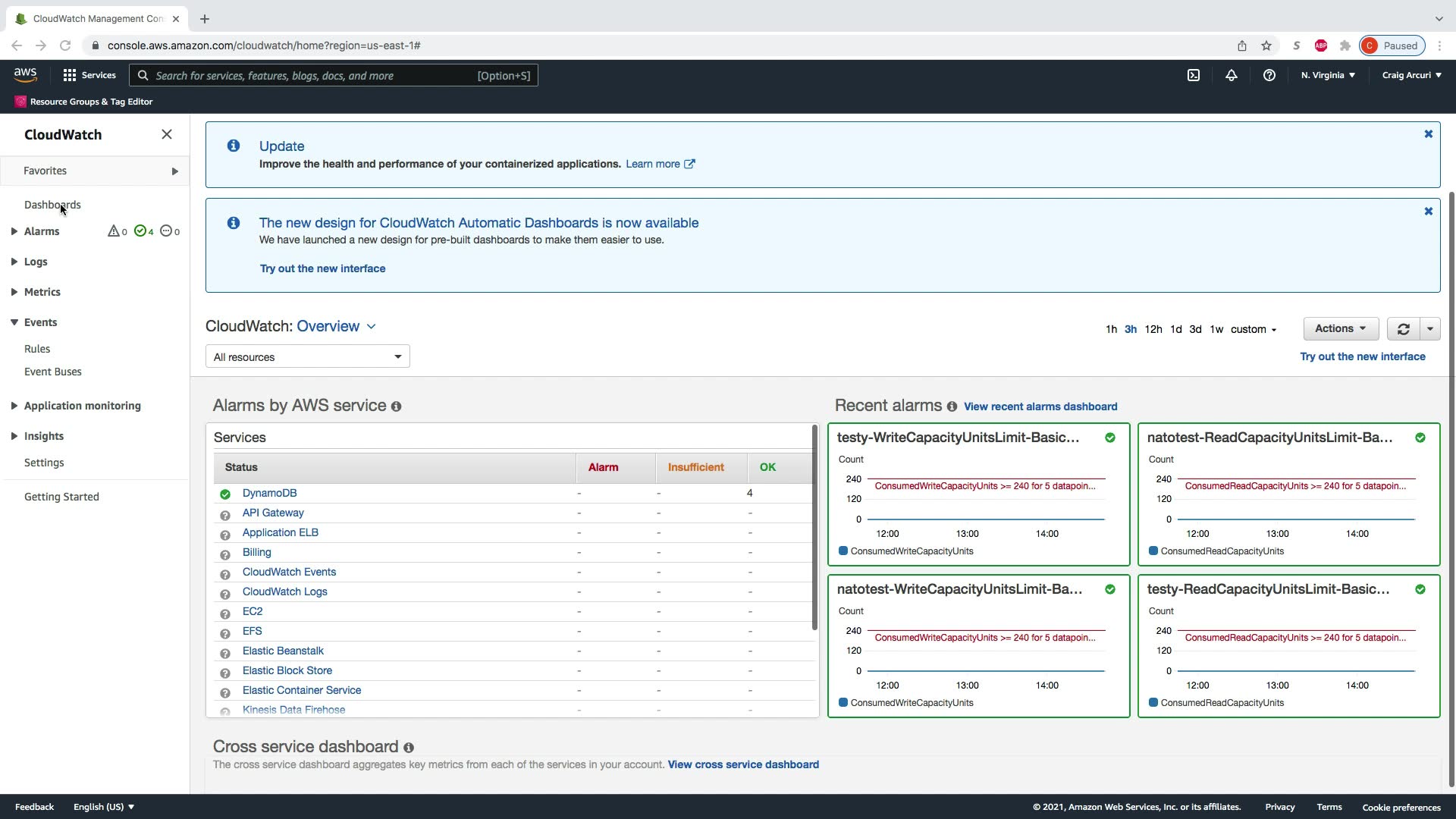
Task: Click info icon beside Alarms by AWS service
Action: pos(396,406)
